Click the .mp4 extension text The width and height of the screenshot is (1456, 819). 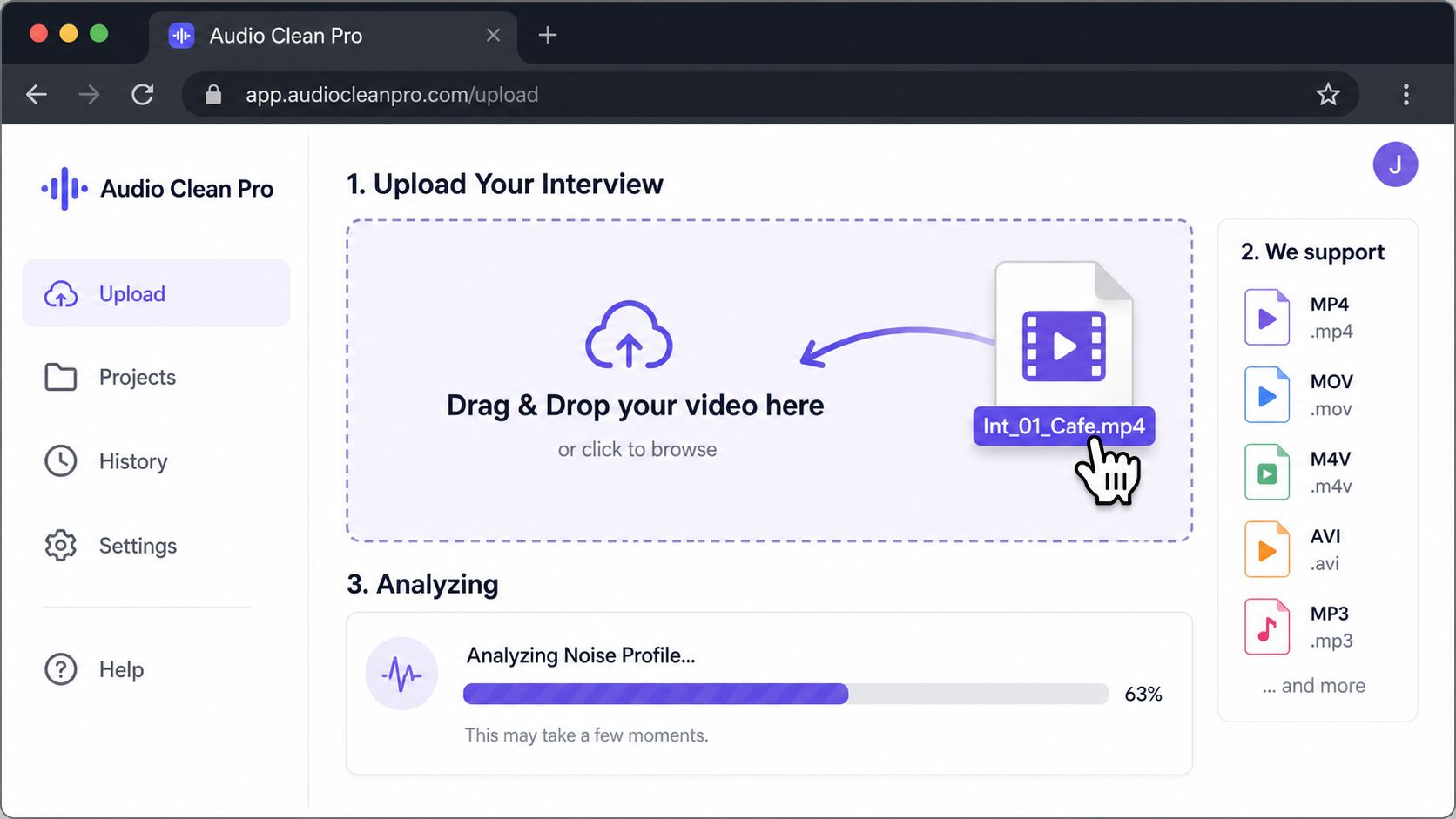pos(1331,332)
